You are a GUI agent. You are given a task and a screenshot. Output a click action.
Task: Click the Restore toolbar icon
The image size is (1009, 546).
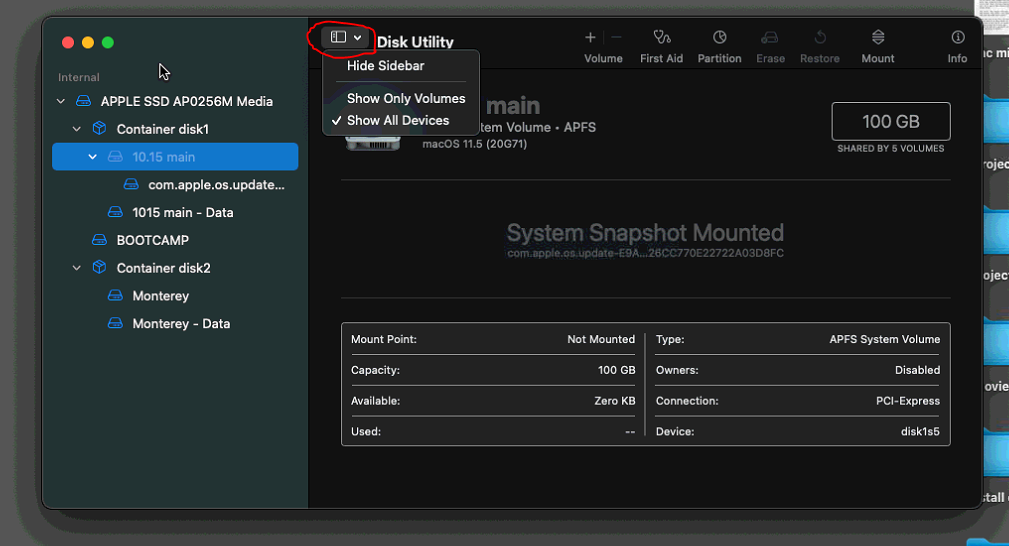(x=819, y=38)
